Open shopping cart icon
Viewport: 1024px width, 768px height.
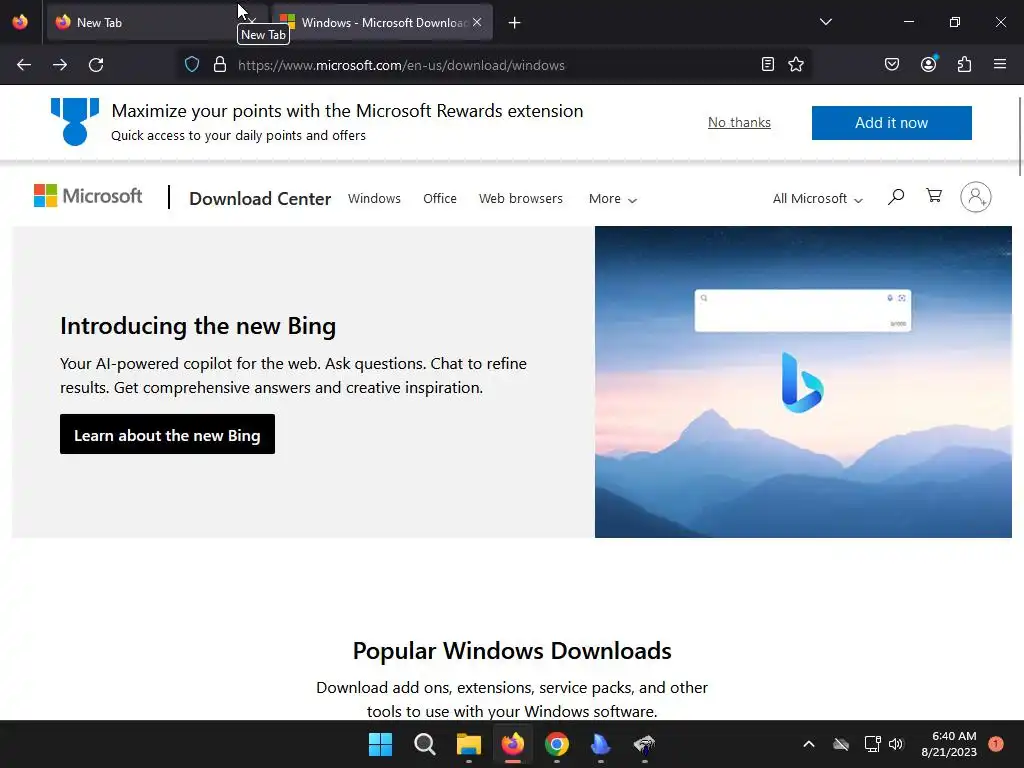[x=934, y=196]
